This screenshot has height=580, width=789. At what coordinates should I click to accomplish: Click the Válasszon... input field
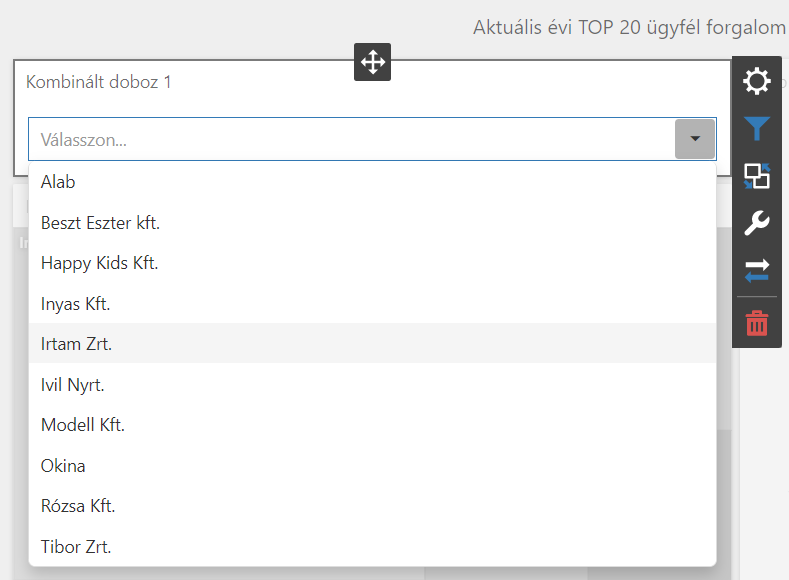(x=350, y=140)
